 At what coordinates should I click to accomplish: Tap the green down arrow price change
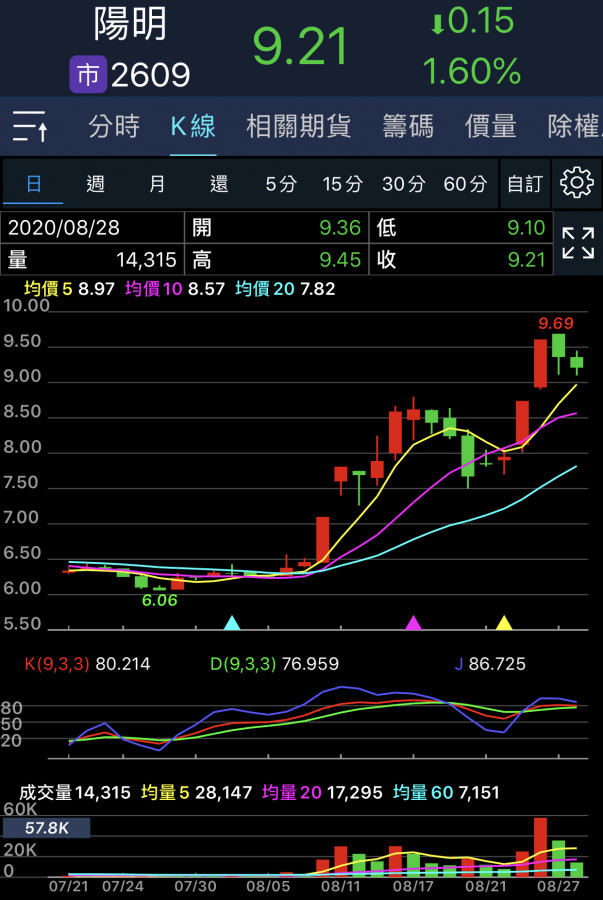click(x=437, y=23)
